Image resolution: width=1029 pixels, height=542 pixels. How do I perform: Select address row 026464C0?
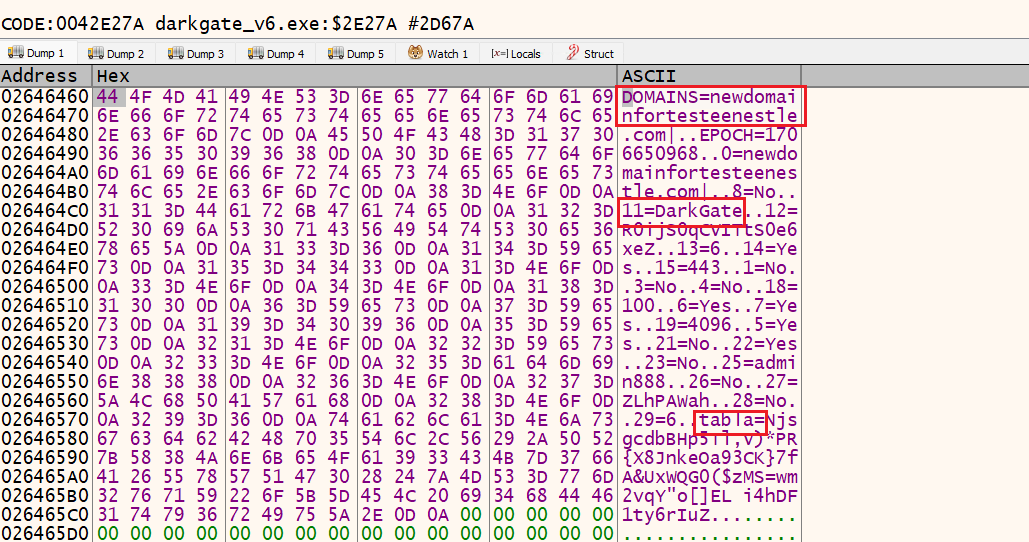pyautogui.click(x=45, y=211)
